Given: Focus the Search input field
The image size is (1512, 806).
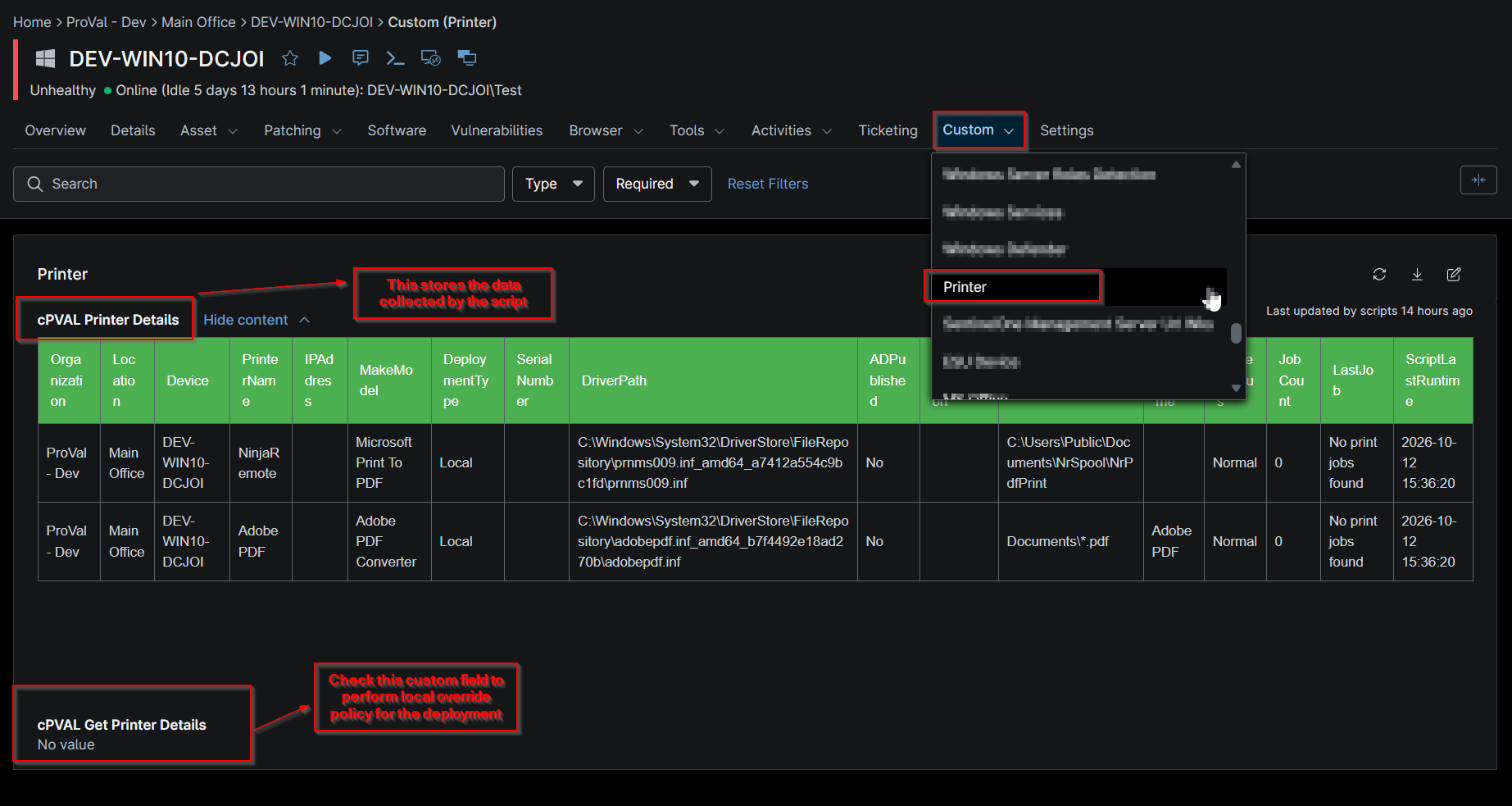Looking at the screenshot, I should (x=259, y=184).
